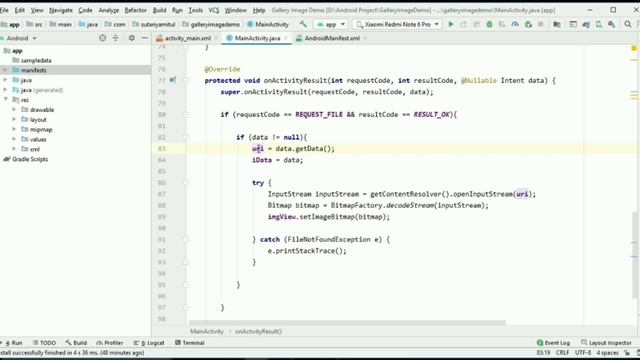Image resolution: width=640 pixels, height=360 pixels.
Task: Open the Xiaomi Redmi Note 6 Pro device dropdown
Action: click(x=398, y=24)
